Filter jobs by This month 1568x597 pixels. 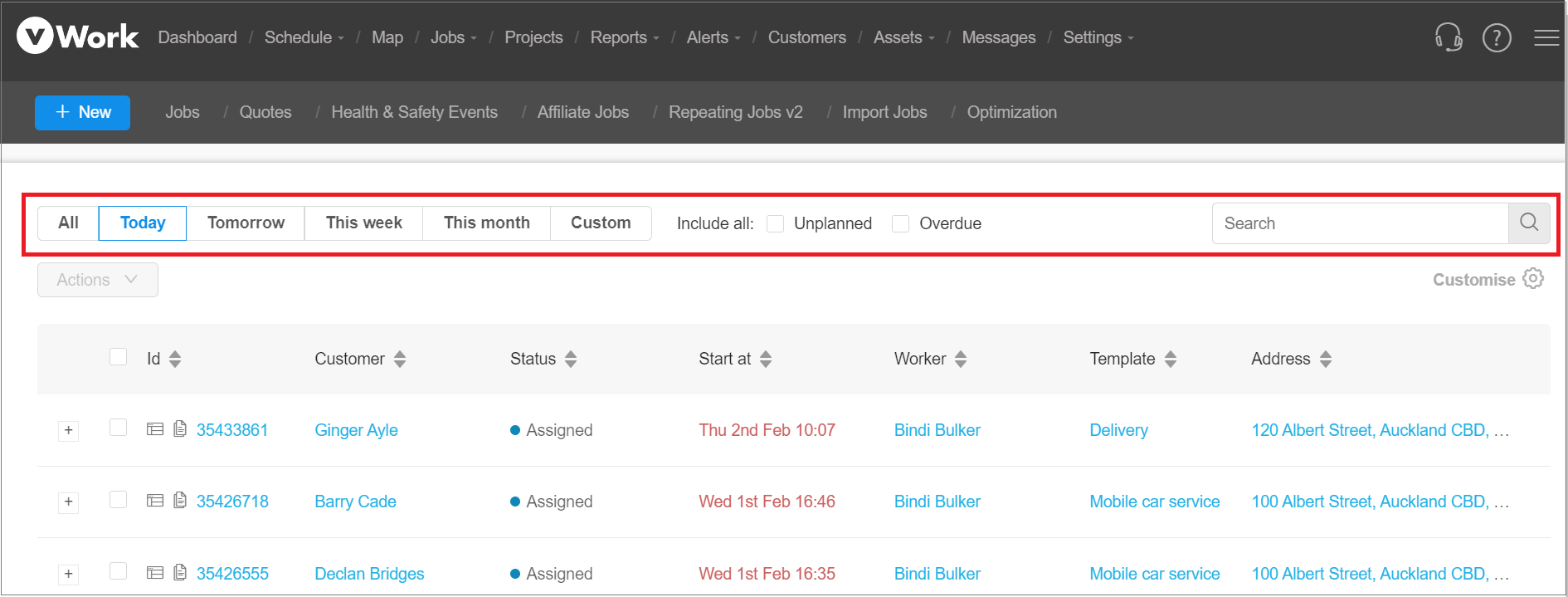tap(487, 223)
